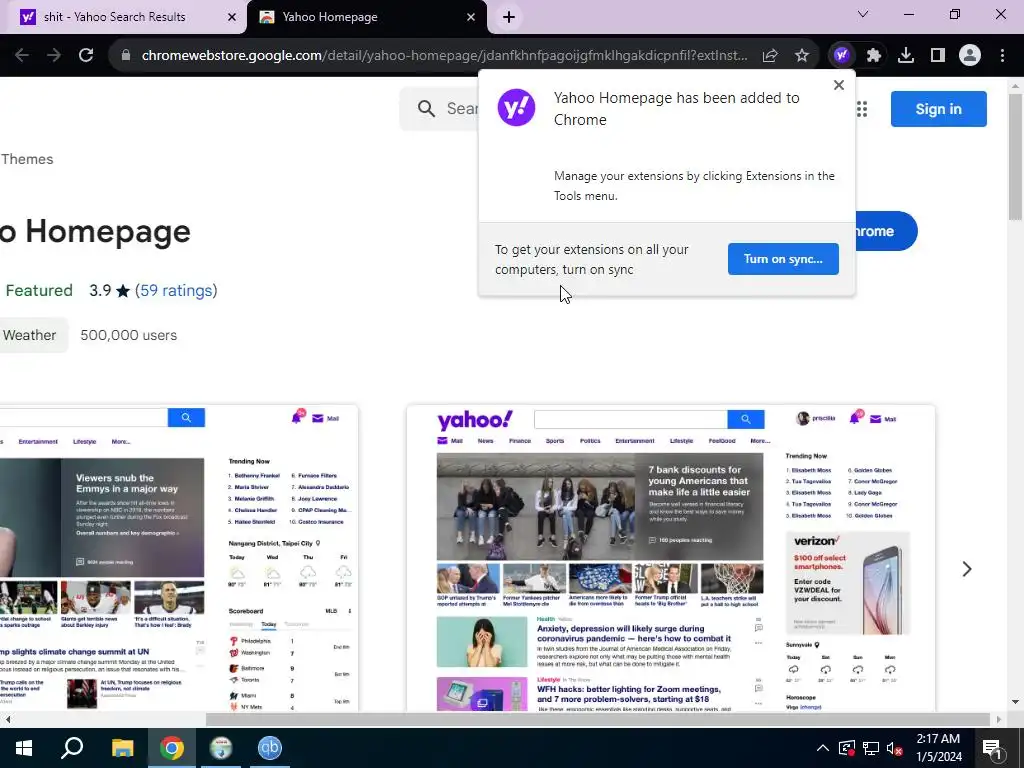Open Chrome from the taskbar

point(172,748)
